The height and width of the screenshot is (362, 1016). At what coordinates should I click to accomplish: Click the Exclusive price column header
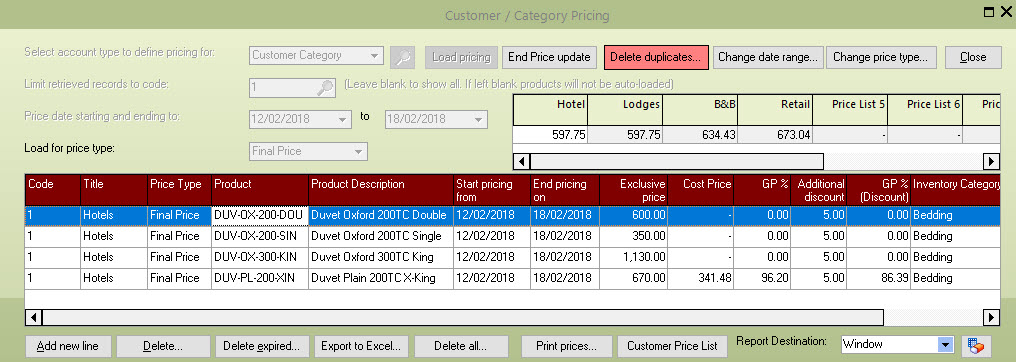click(634, 190)
